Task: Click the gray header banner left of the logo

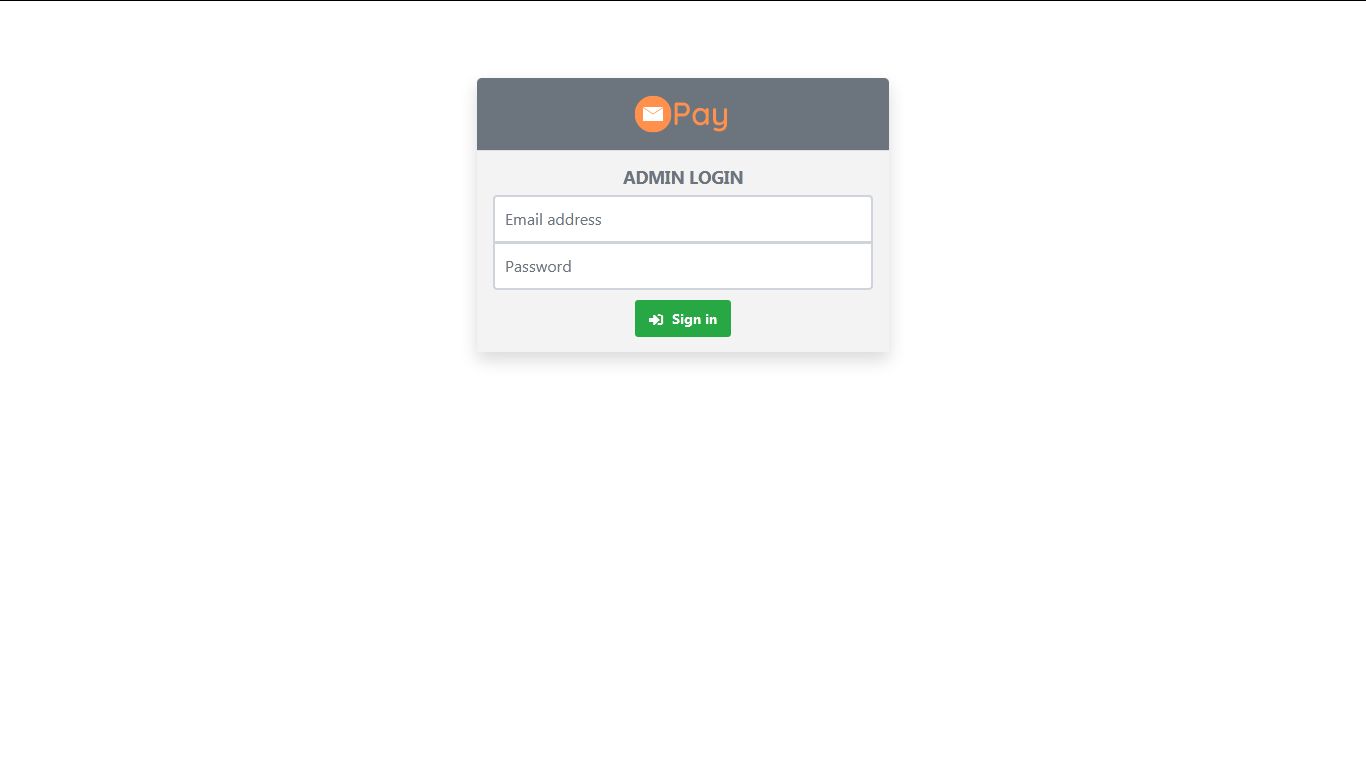Action: pos(555,114)
